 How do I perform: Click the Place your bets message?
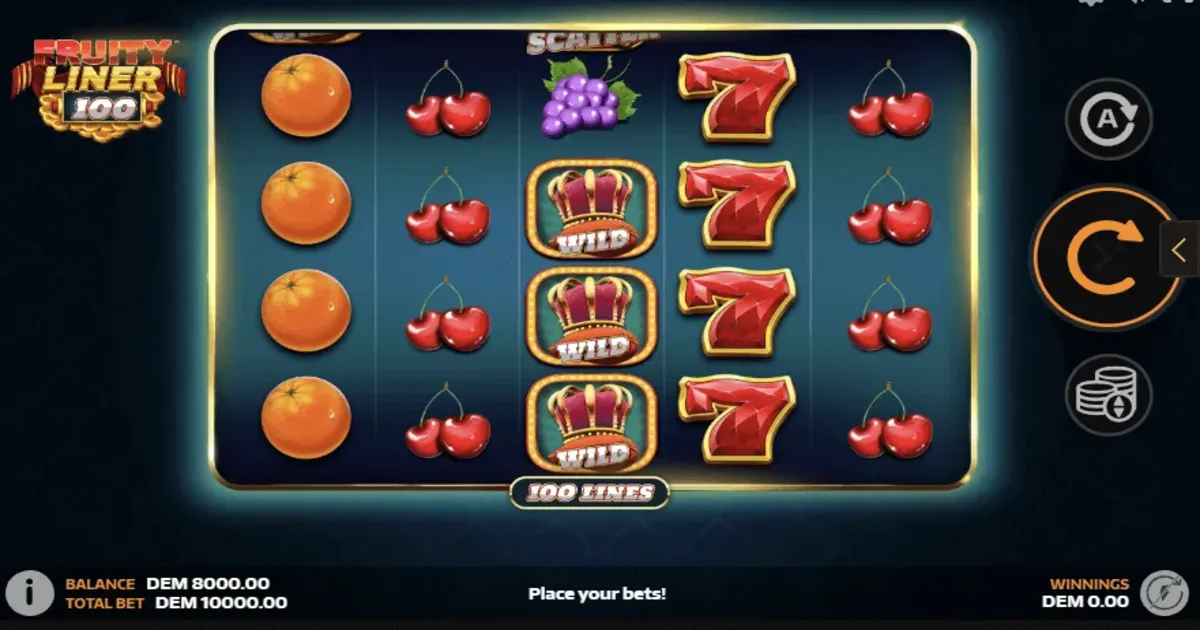[597, 593]
